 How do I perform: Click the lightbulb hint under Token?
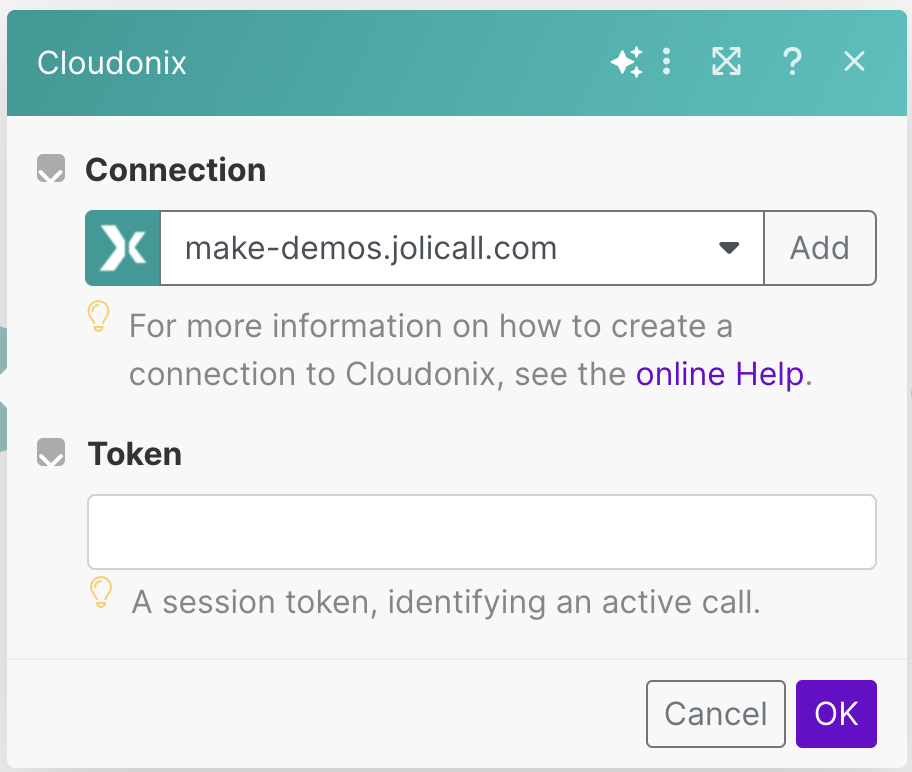100,592
